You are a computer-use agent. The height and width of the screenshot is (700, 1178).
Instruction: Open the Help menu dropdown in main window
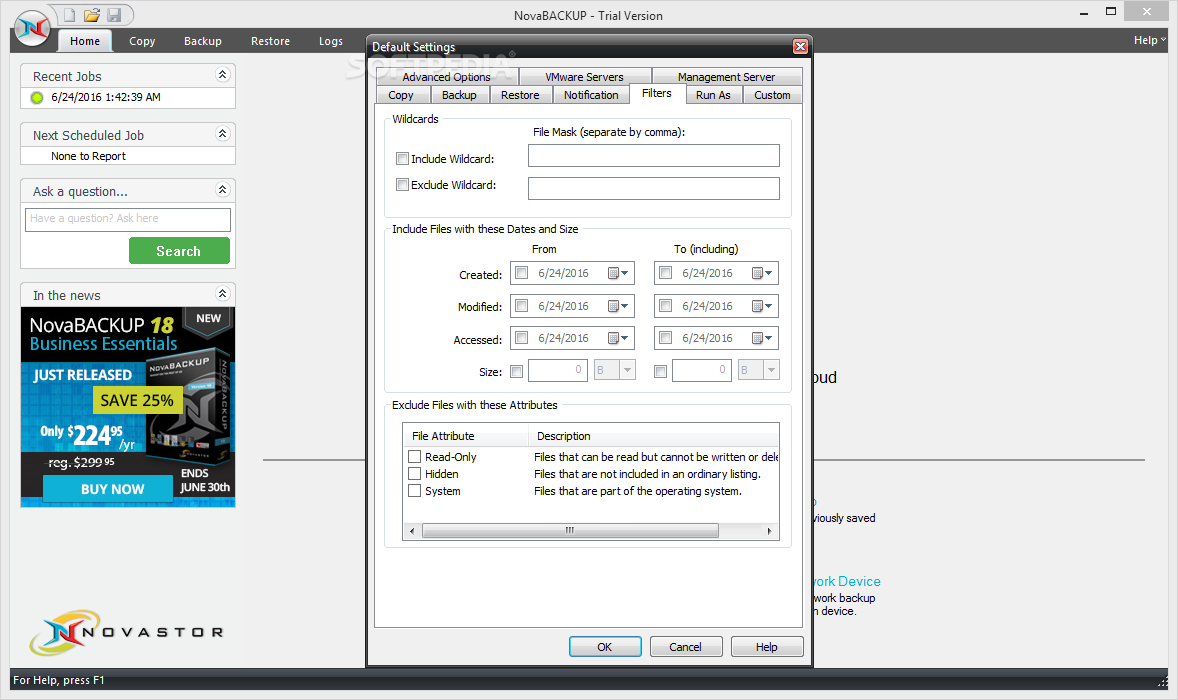[x=1149, y=41]
